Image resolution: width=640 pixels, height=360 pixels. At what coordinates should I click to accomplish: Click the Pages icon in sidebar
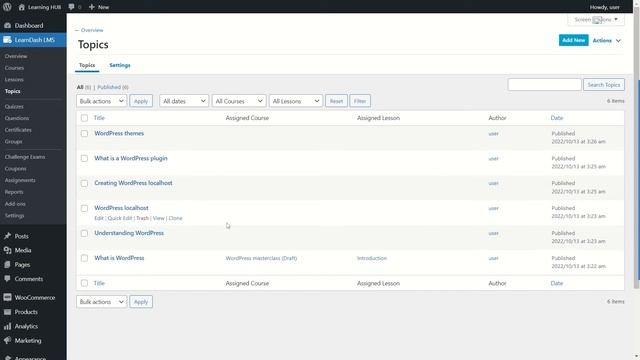[7, 264]
